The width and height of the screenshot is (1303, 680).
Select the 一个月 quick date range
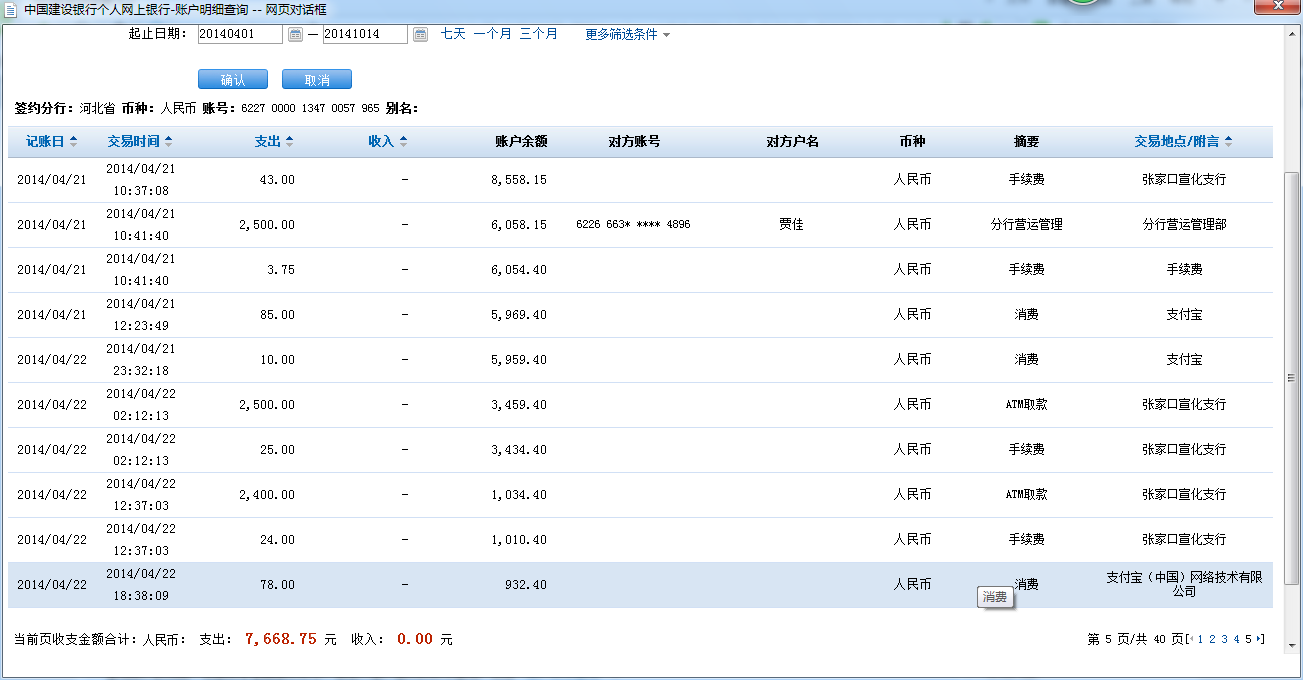click(x=492, y=34)
